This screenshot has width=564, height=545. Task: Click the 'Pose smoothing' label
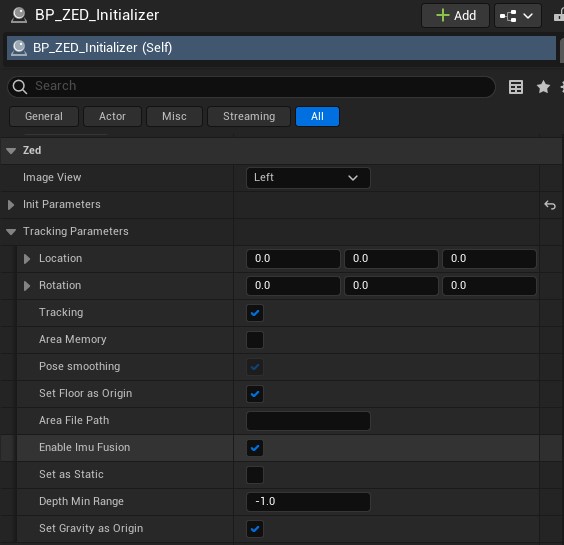click(79, 366)
